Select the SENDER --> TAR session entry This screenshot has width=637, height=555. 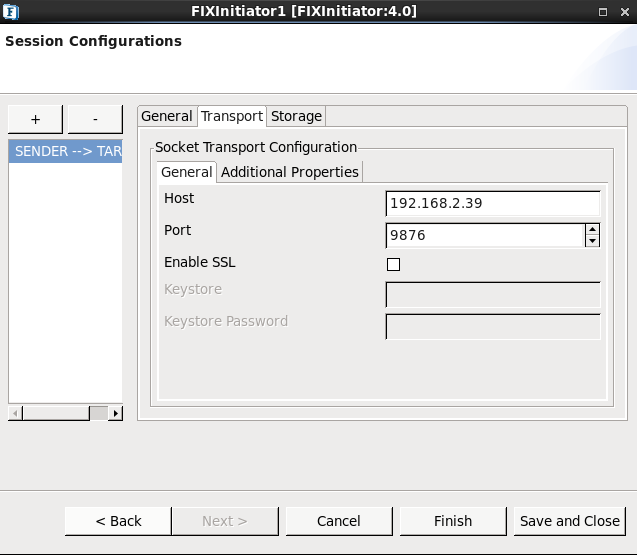[65, 151]
